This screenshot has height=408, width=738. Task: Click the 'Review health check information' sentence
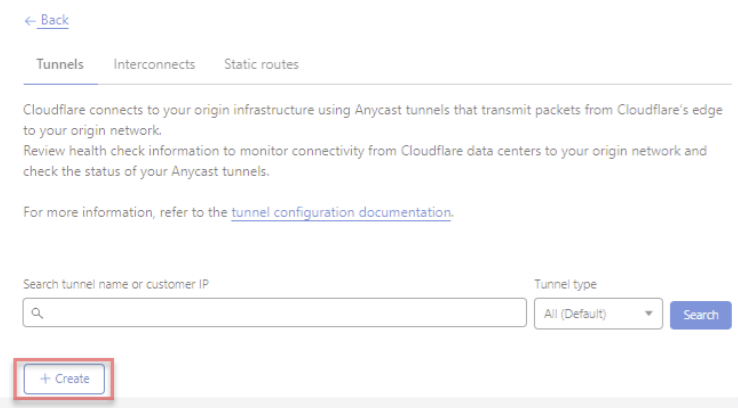pos(365,161)
